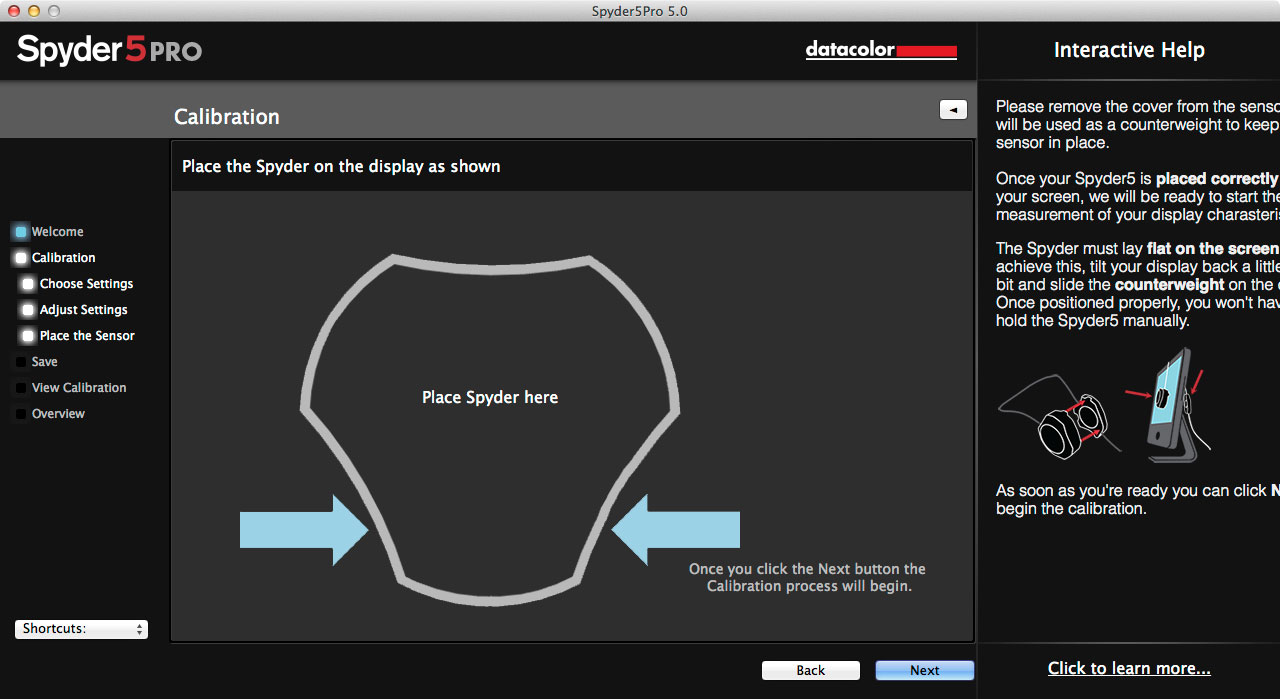Select the Save step in sidebar
Viewport: 1280px width, 699px height.
tap(45, 362)
